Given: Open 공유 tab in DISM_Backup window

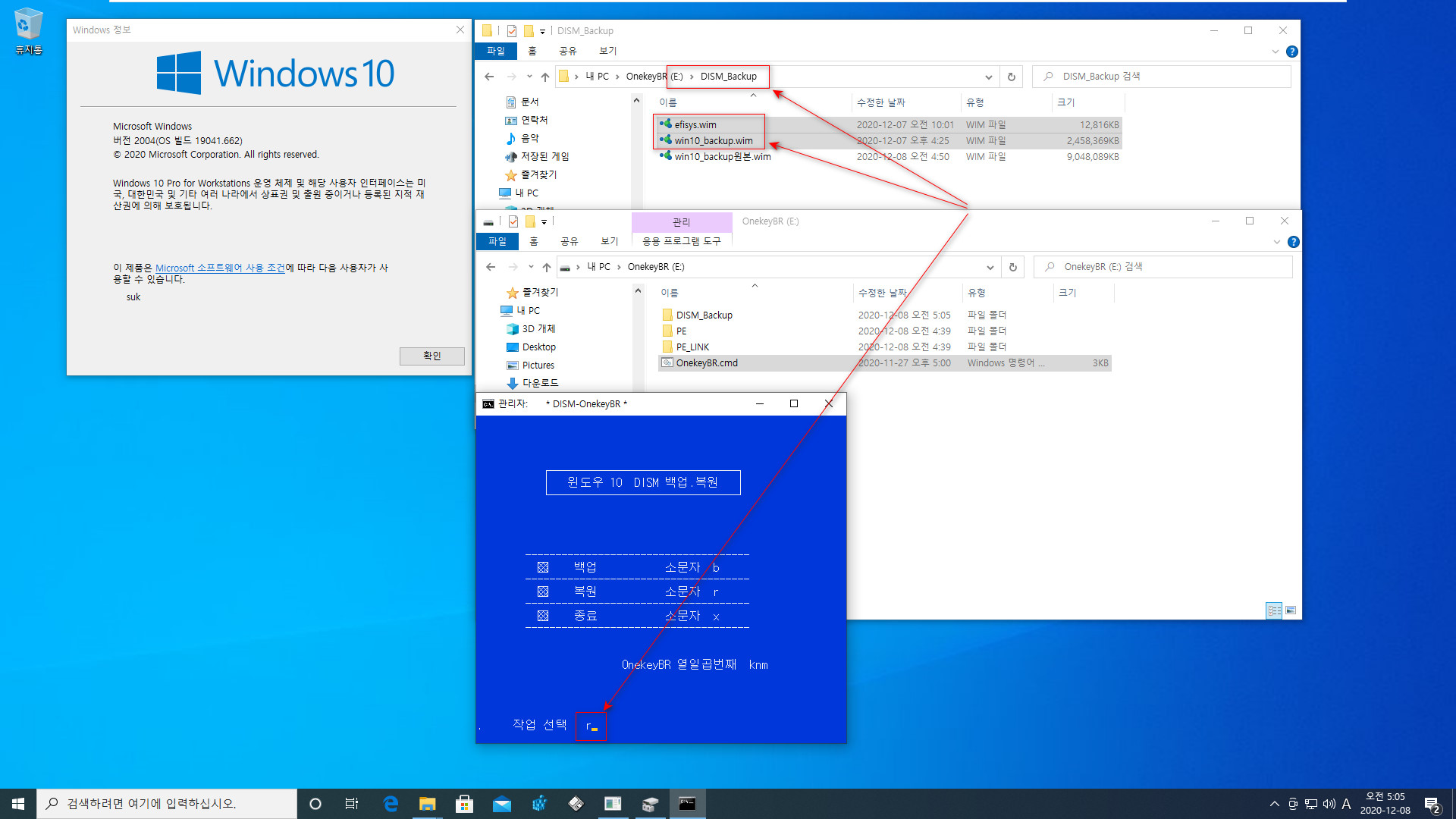Looking at the screenshot, I should [x=567, y=51].
